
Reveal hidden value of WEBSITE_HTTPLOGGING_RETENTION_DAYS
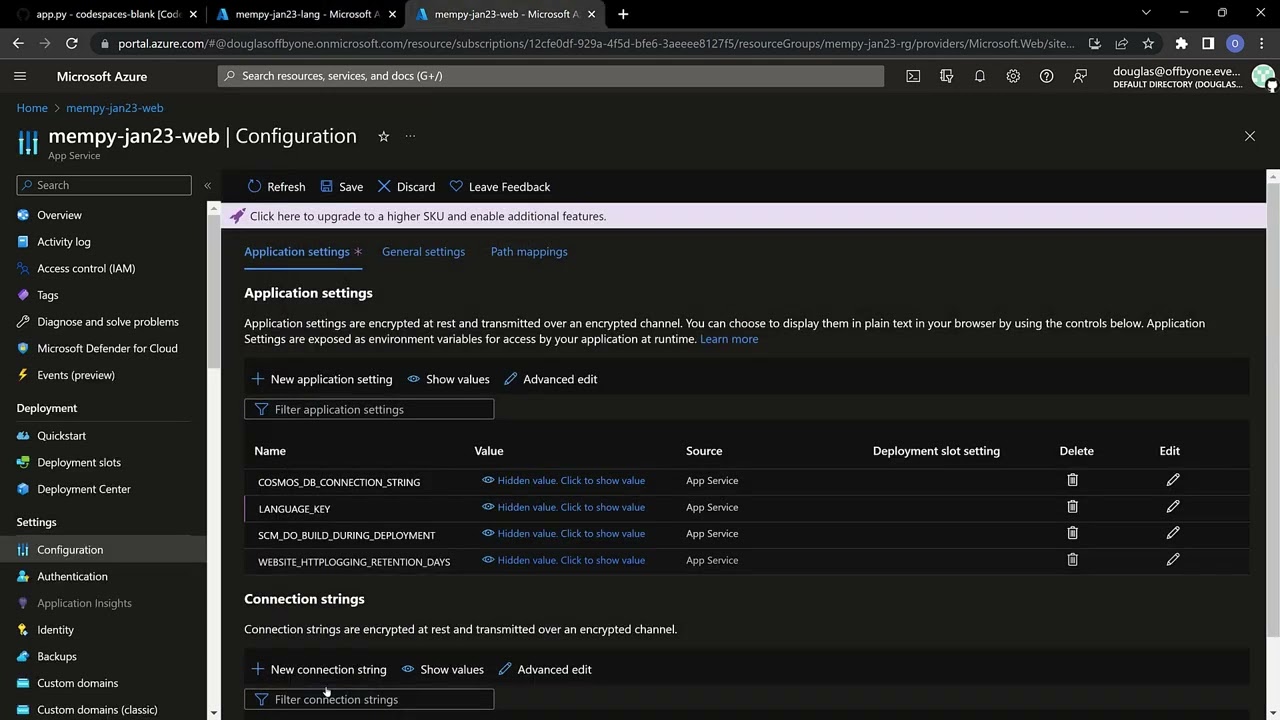coord(563,560)
